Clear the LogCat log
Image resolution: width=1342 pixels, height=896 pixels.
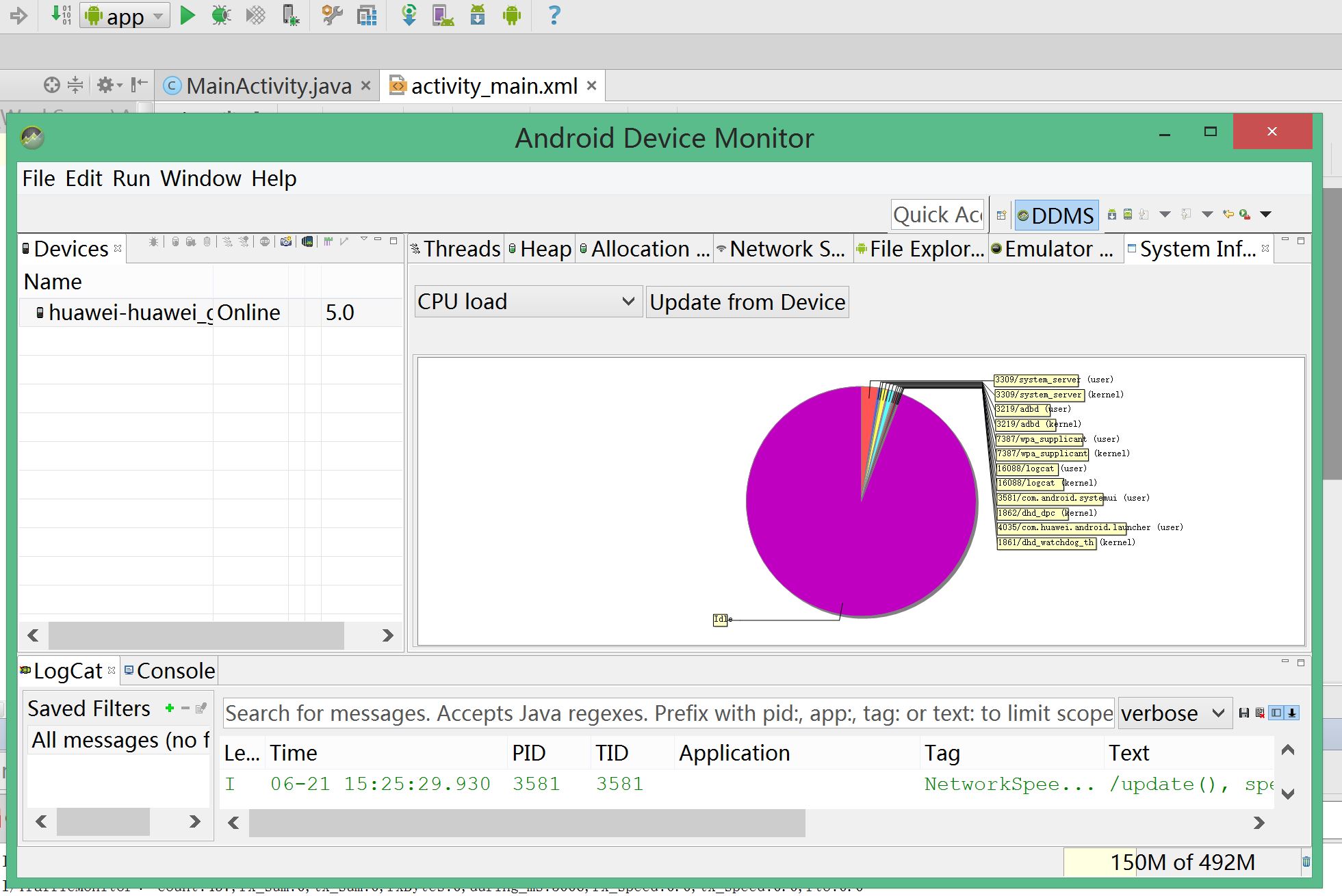1260,713
